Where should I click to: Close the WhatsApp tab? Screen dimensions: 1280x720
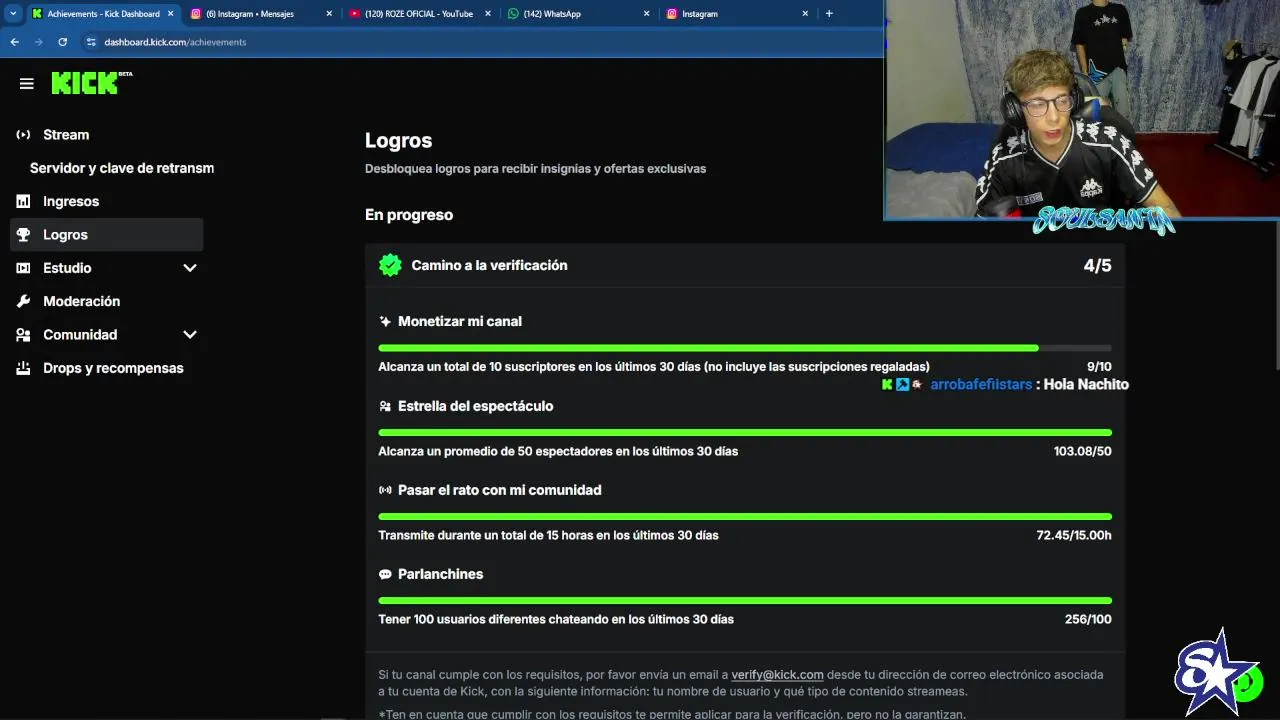click(646, 14)
